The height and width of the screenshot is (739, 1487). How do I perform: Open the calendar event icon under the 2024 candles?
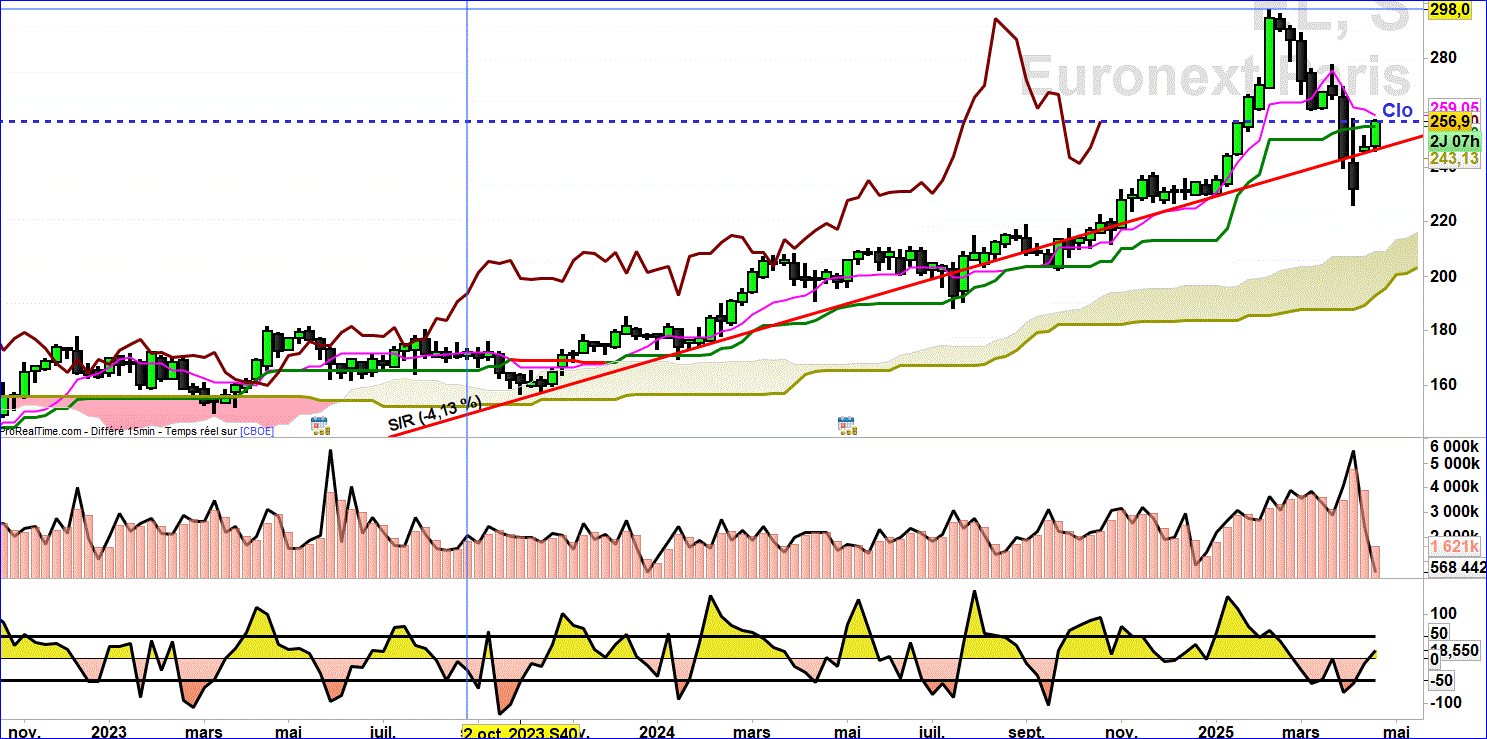coord(847,426)
